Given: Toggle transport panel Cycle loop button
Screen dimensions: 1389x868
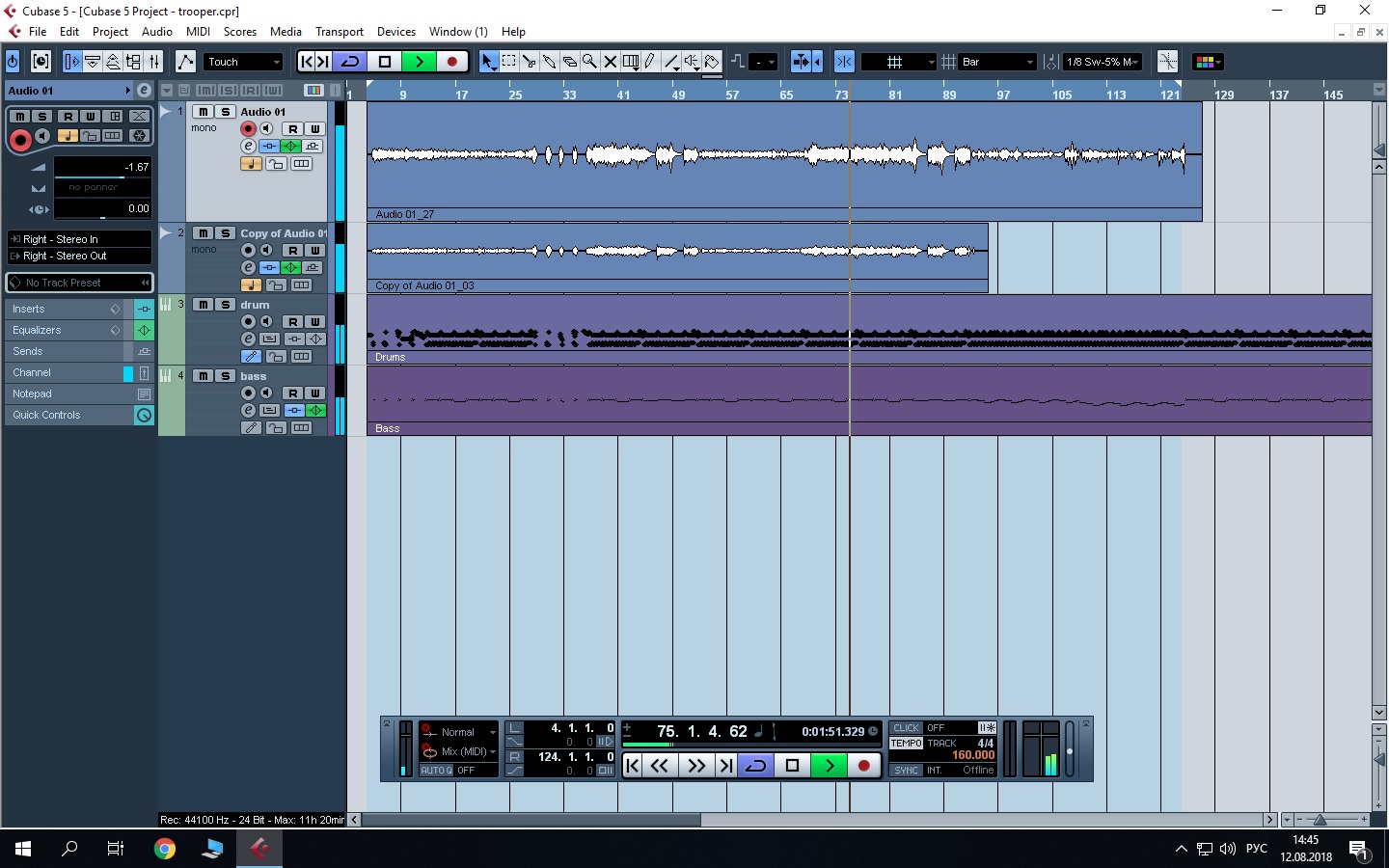Looking at the screenshot, I should tap(756, 766).
